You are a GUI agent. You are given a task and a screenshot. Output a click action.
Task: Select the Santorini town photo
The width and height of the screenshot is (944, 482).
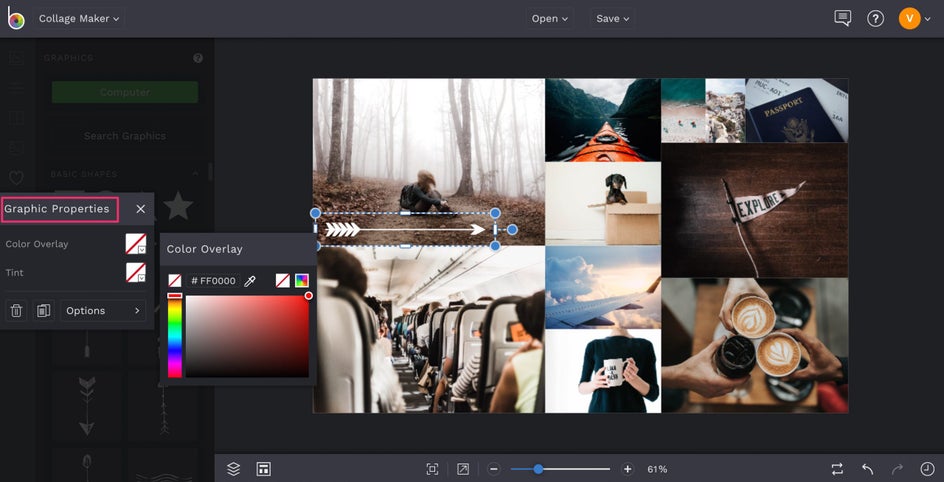(x=725, y=110)
